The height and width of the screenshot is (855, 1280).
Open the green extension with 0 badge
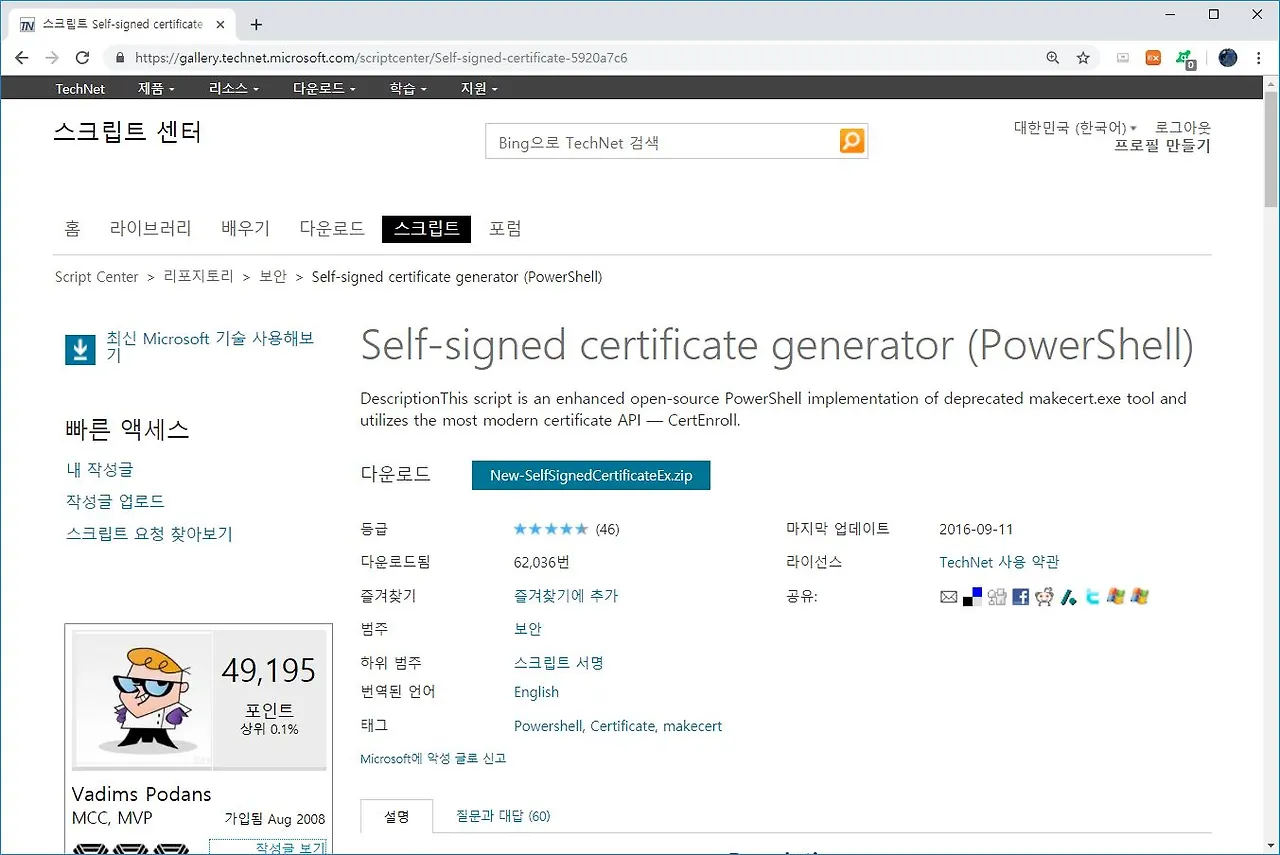(1185, 59)
